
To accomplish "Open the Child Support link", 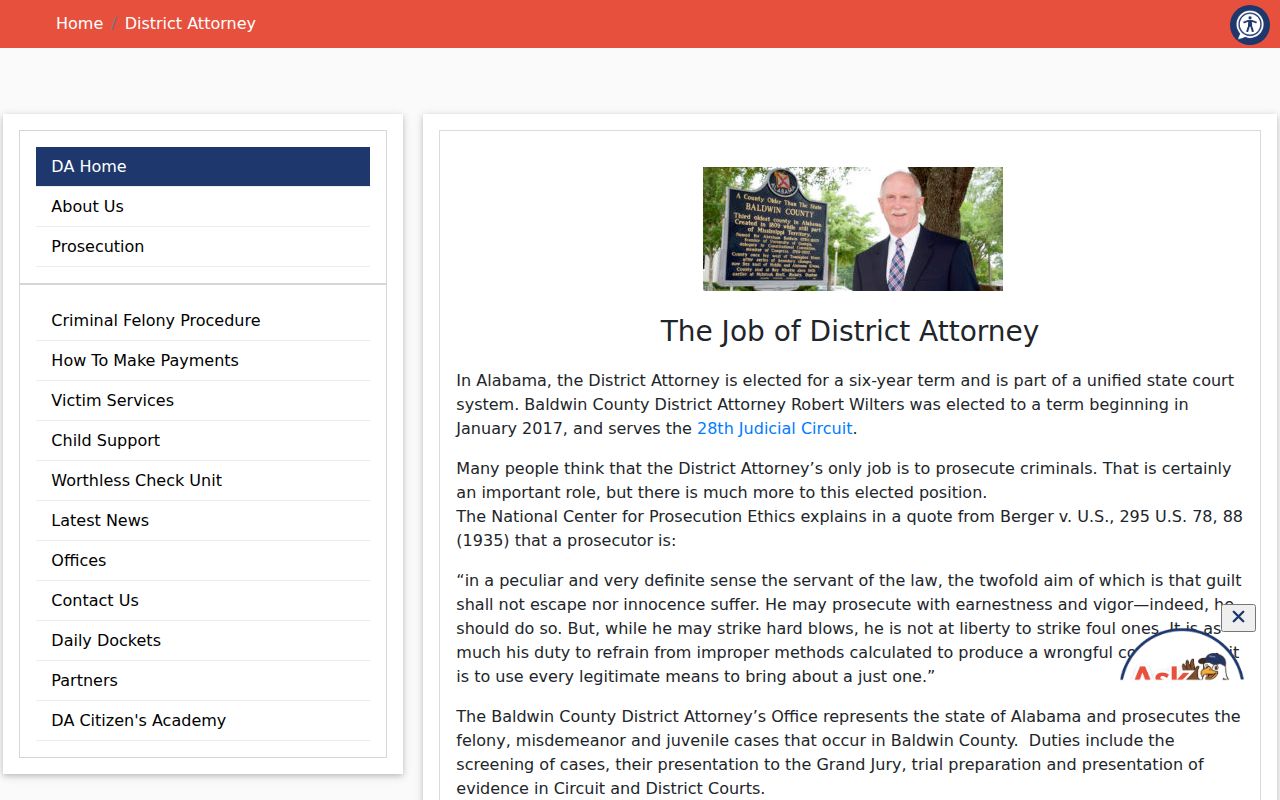I will point(203,440).
